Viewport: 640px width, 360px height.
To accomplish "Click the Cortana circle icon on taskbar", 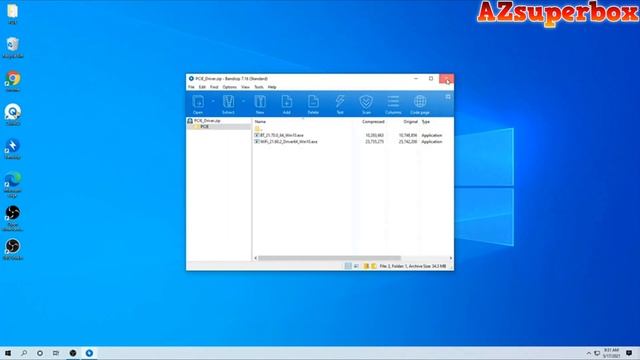I will pos(40,353).
